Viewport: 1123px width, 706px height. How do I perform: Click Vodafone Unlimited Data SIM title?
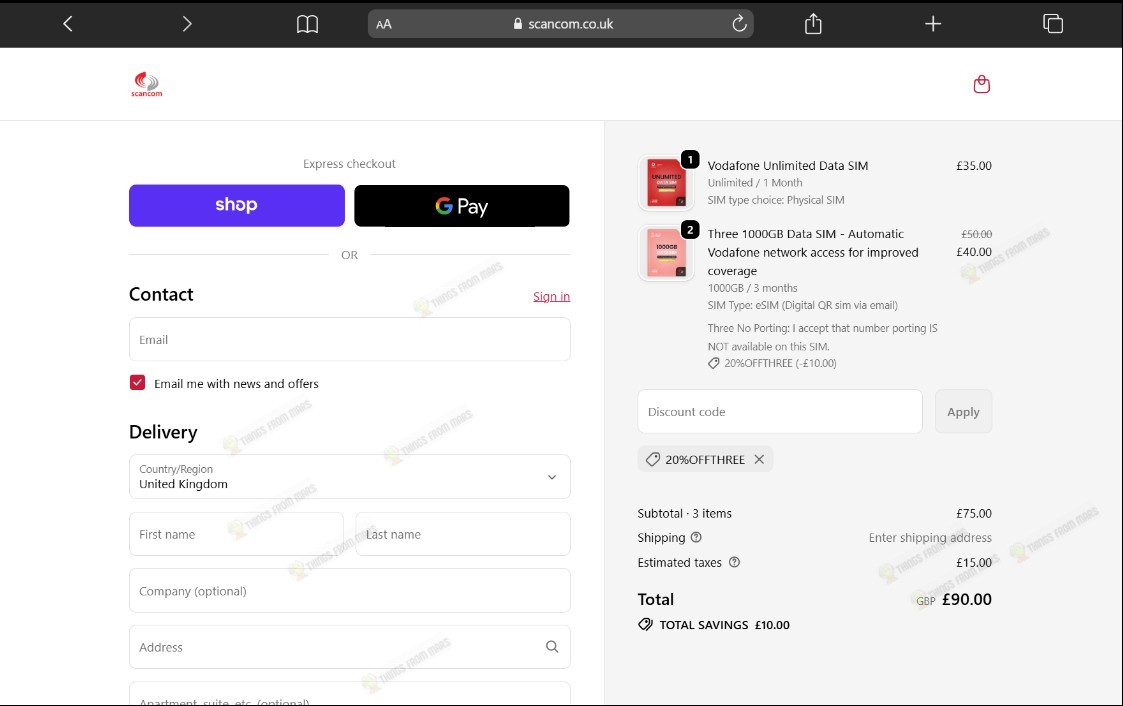tap(788, 165)
